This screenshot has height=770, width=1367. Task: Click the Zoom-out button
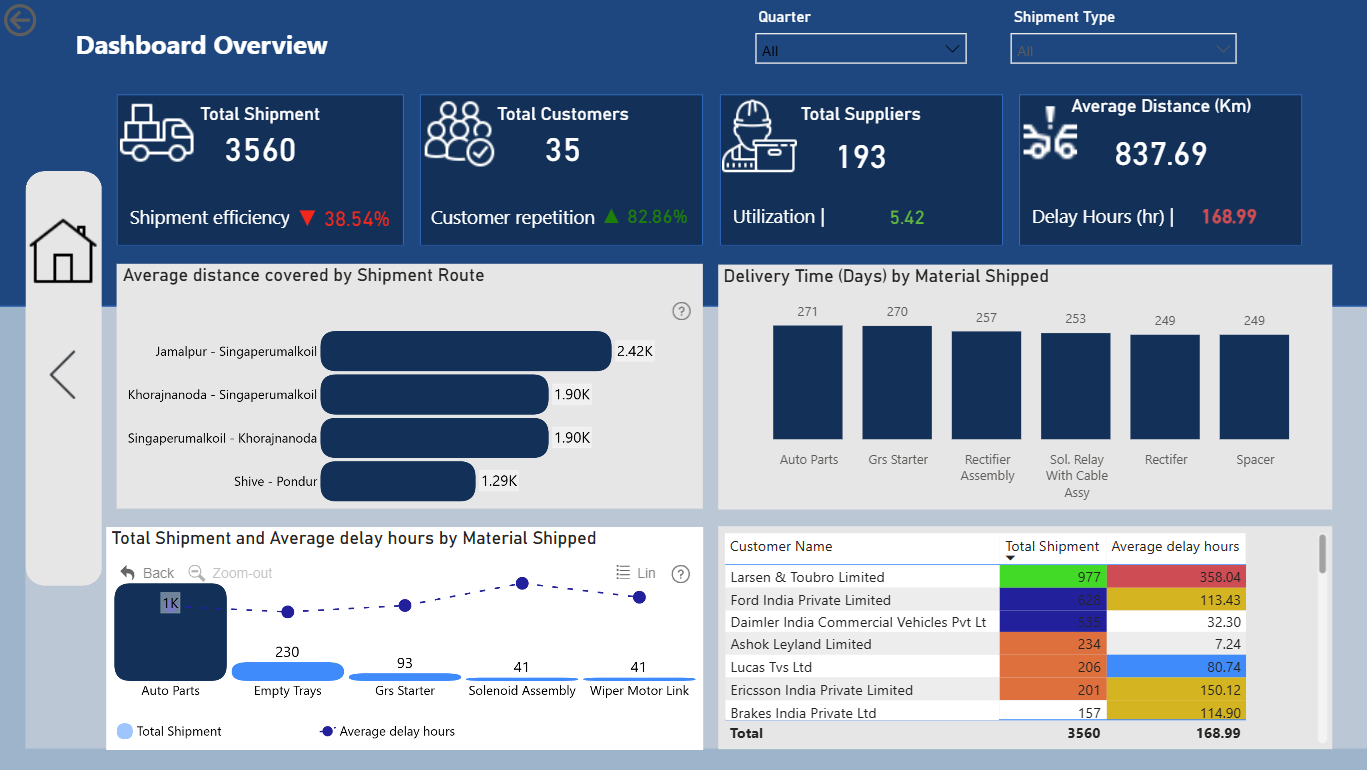pyautogui.click(x=230, y=573)
